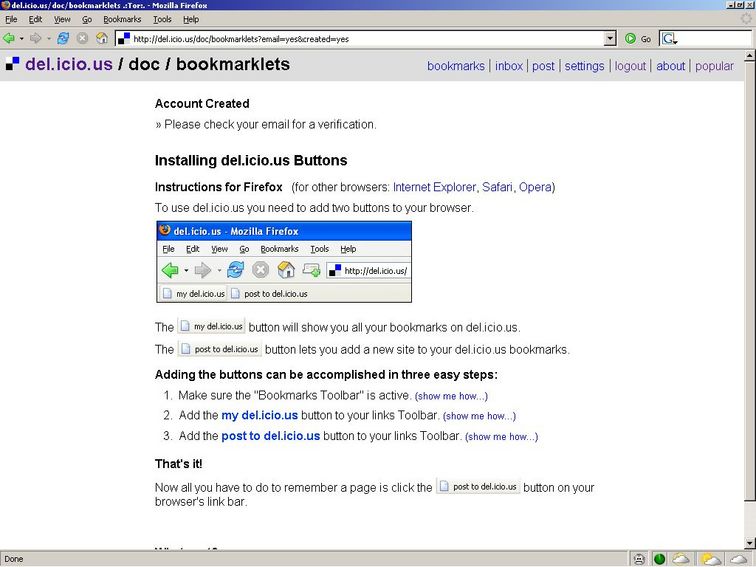Click the Internet Explorer instructions link

tap(434, 187)
